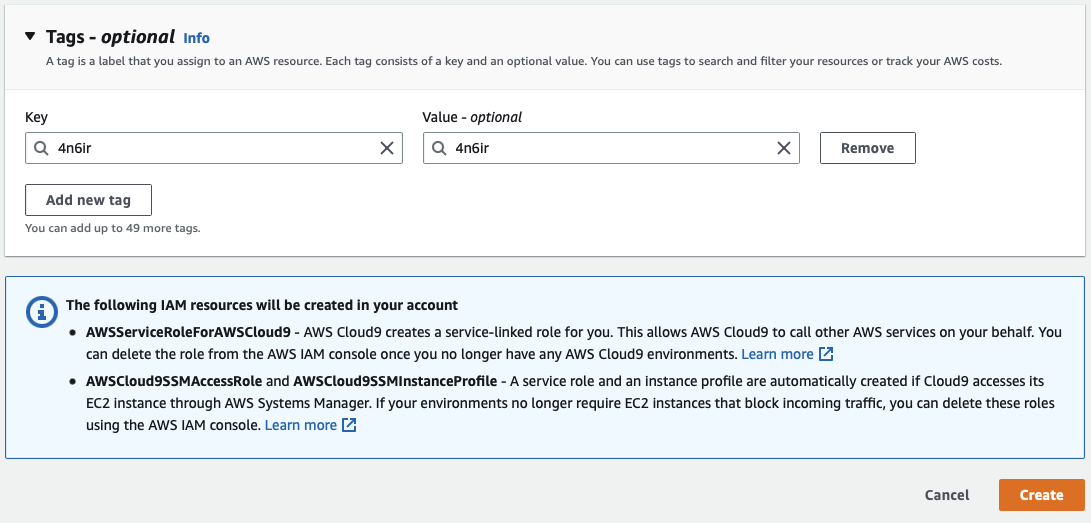Click the AWSServiceRoleForAWSCloud9 role name
This screenshot has width=1091, height=523.
[188, 331]
